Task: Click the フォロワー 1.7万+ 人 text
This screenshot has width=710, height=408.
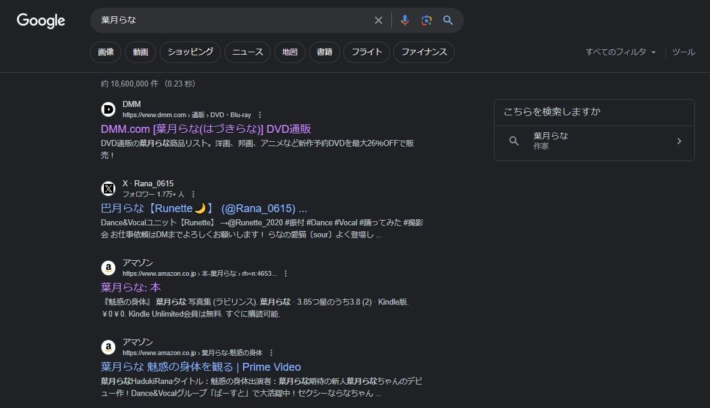Action: tap(153, 194)
